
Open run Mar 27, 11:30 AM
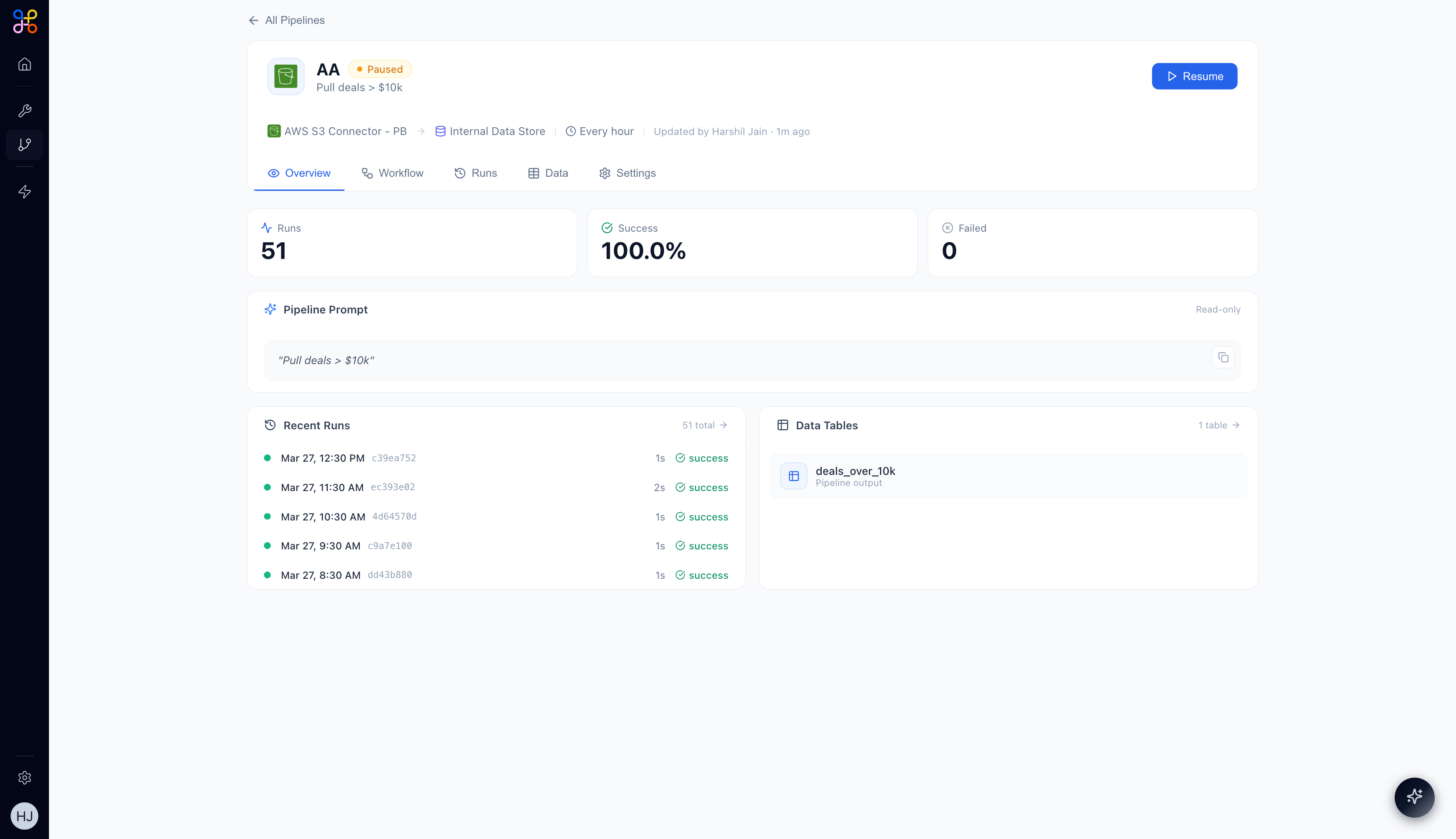coord(496,488)
